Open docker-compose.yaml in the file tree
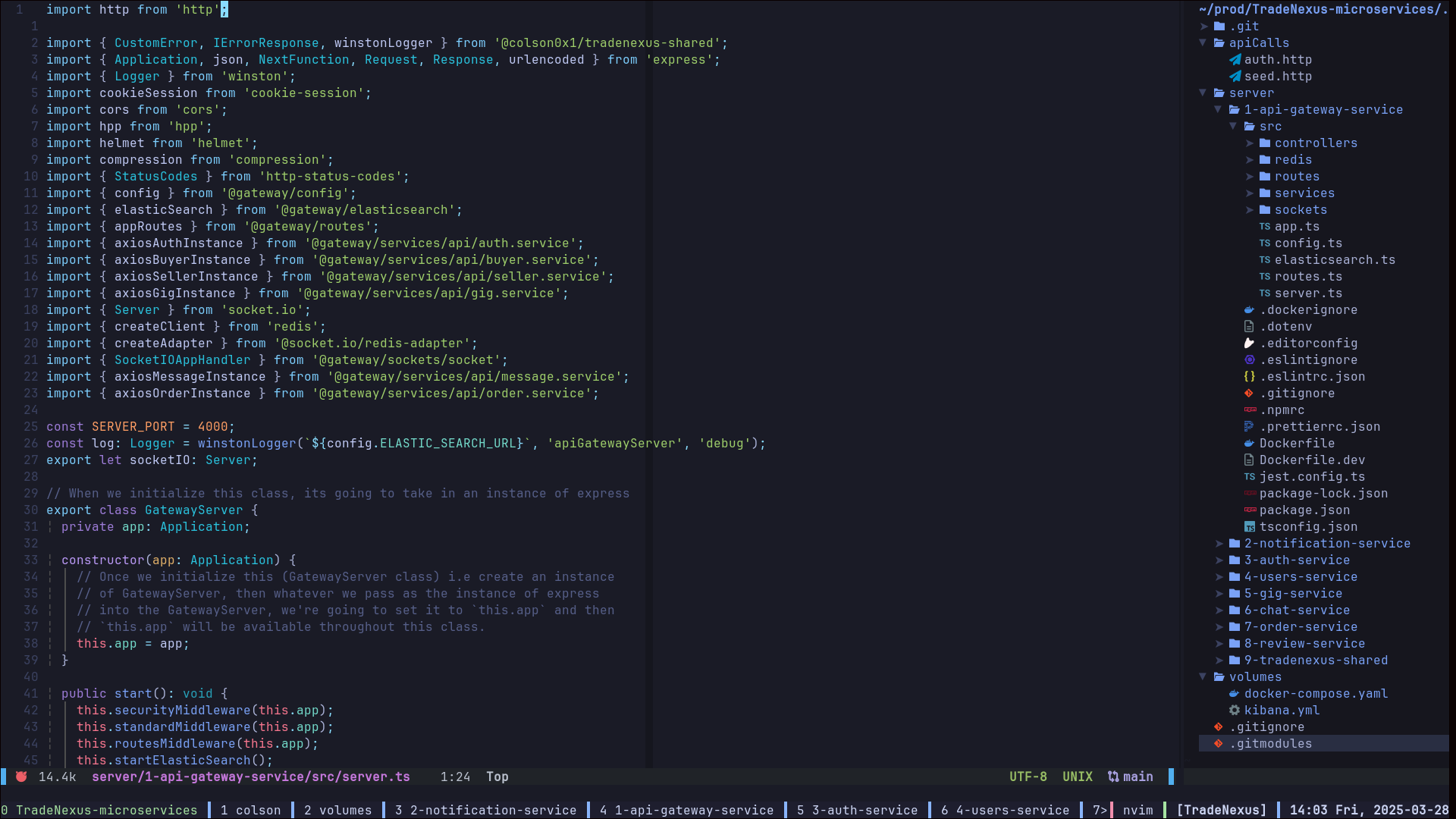1456x819 pixels. (x=1315, y=694)
